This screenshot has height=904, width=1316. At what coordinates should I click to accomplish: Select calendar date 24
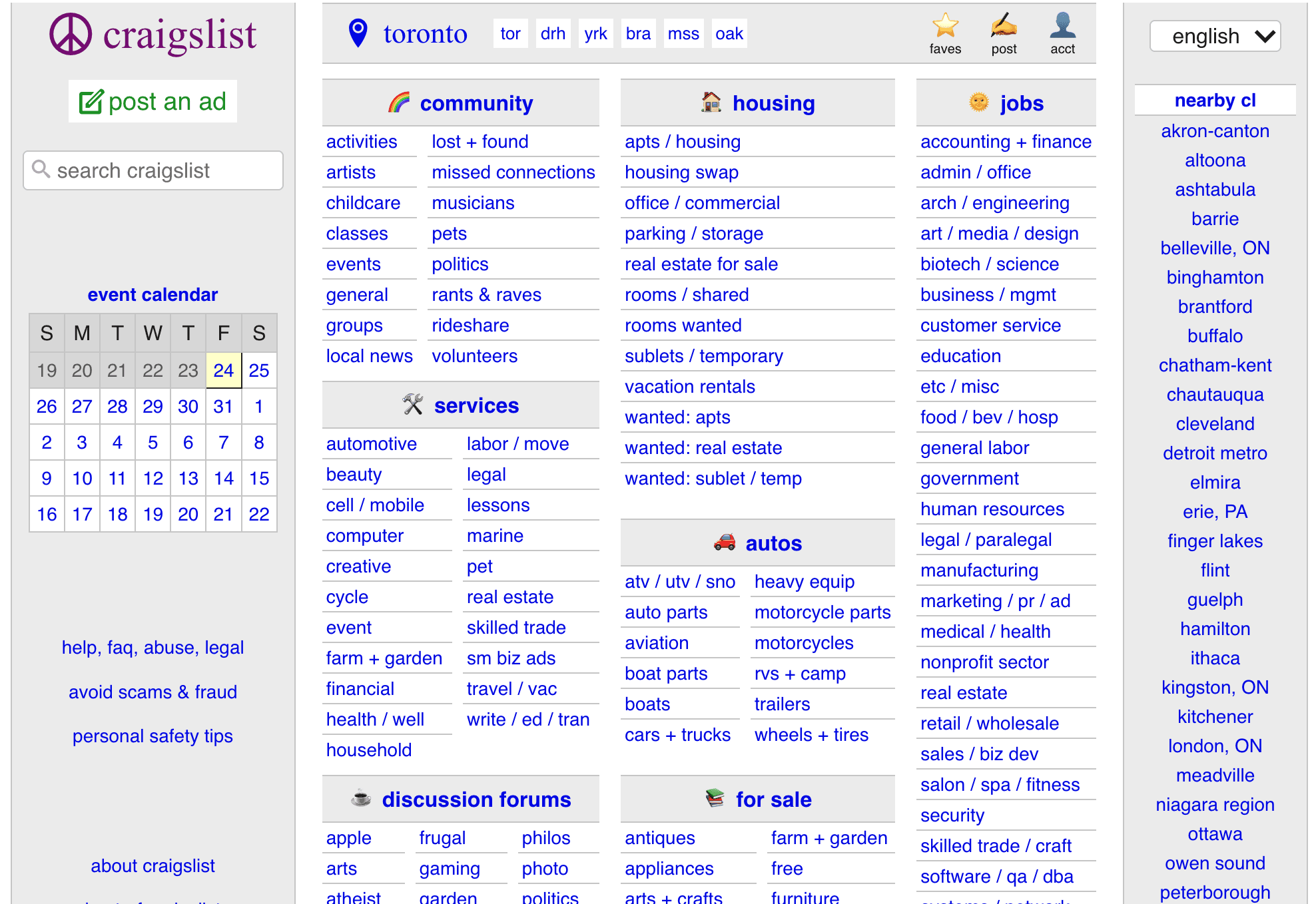click(x=224, y=370)
